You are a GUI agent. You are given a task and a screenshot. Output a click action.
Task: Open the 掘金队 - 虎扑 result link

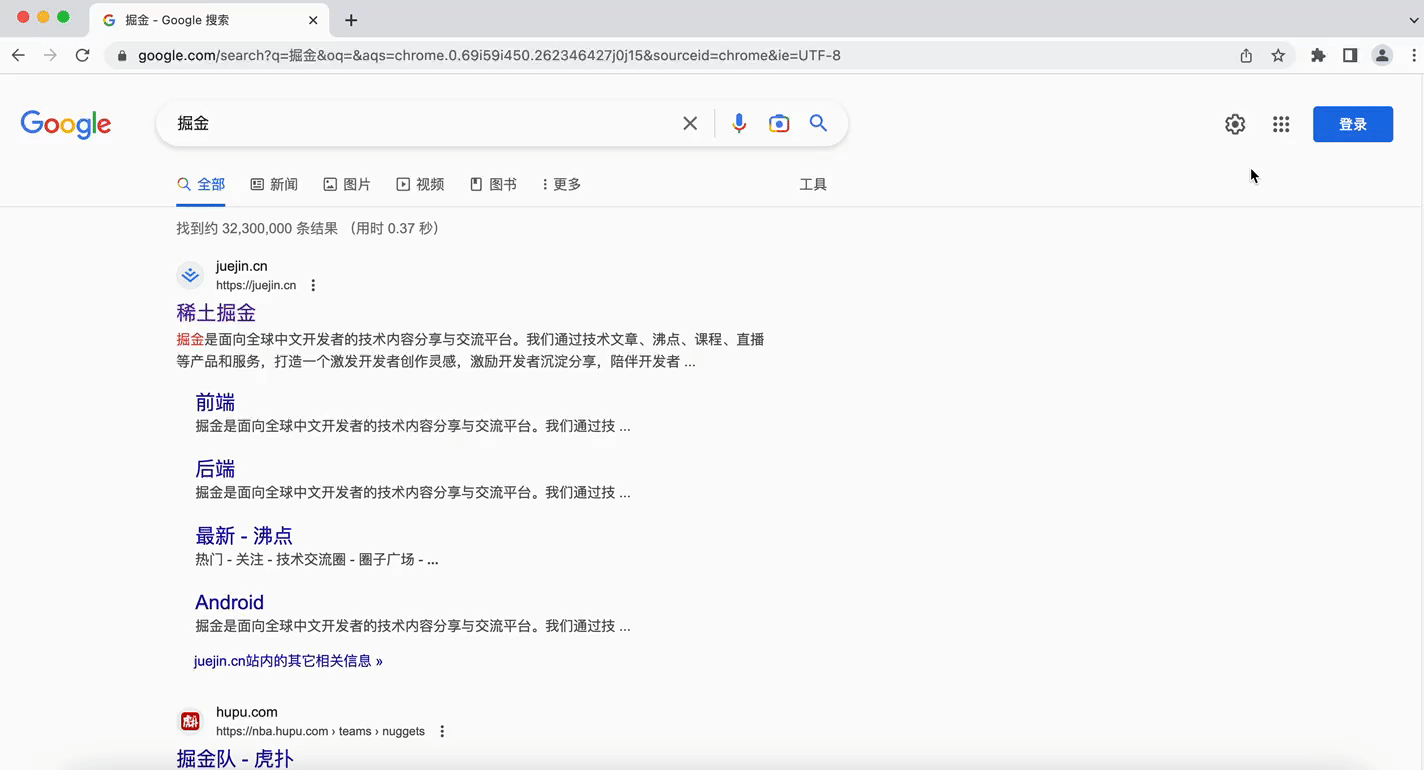coord(235,758)
